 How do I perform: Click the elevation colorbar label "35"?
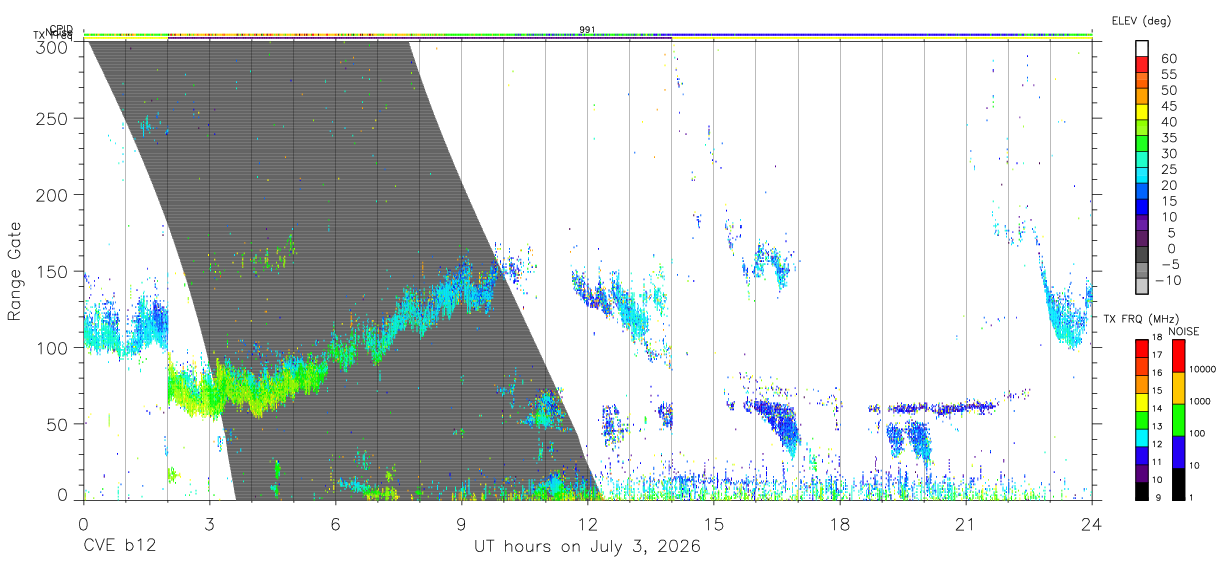1168,138
